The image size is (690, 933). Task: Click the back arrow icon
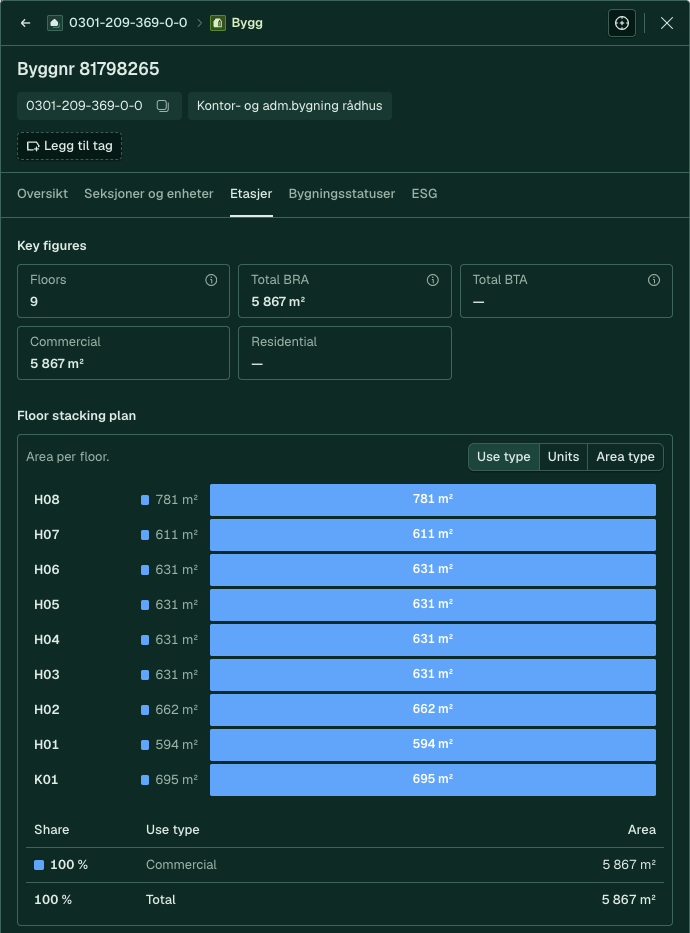click(x=25, y=23)
